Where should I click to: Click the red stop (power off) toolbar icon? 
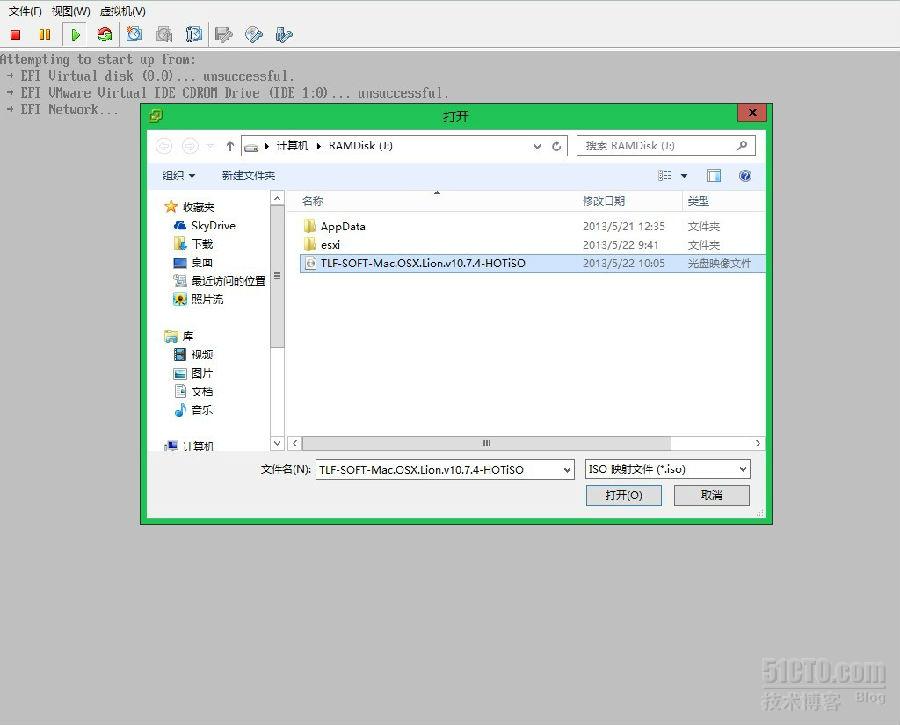(16, 35)
